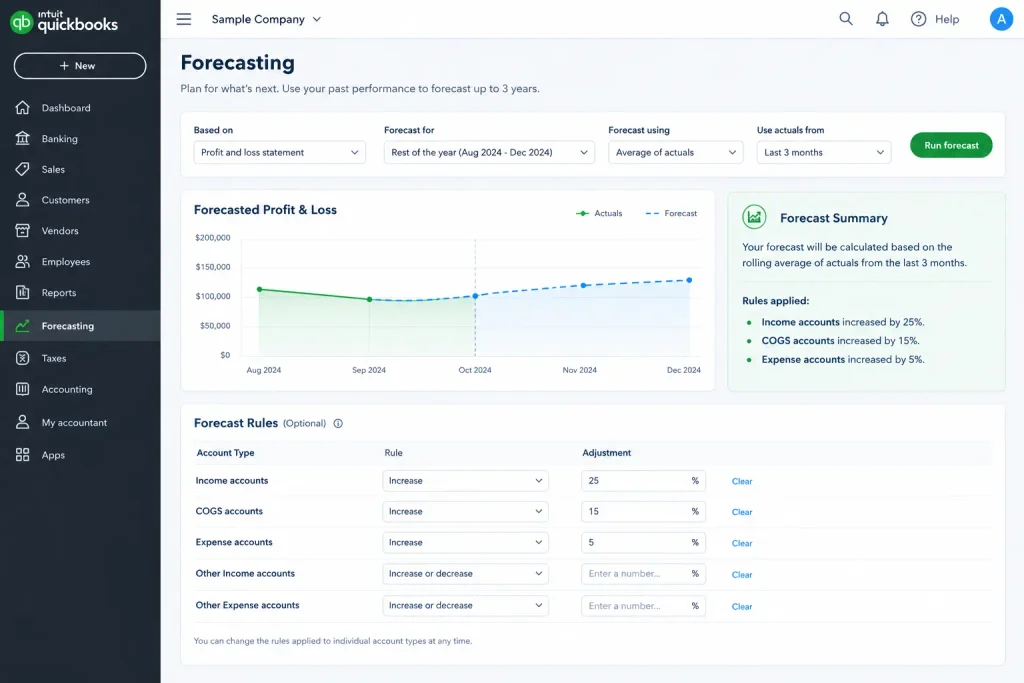Click the Forecast legend entry
Viewport: 1024px width, 683px height.
coord(671,214)
